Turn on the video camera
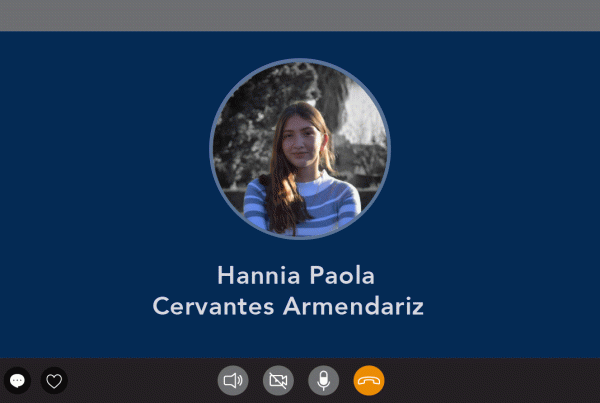 [x=278, y=380]
